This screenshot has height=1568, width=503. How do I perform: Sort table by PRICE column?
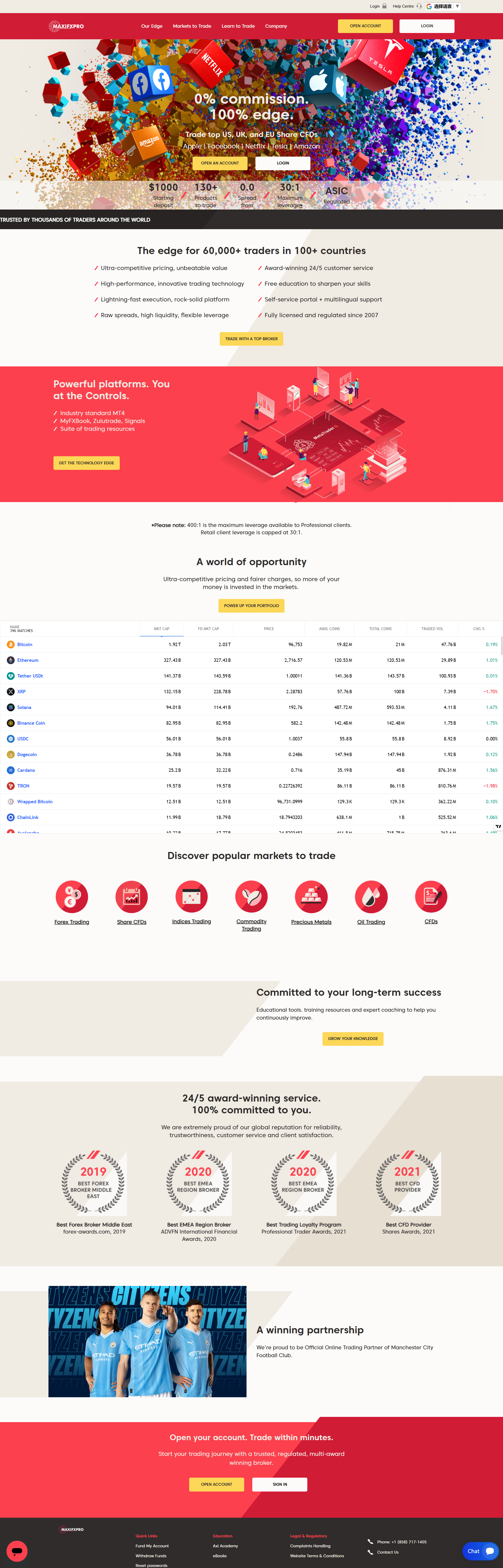[x=269, y=629]
